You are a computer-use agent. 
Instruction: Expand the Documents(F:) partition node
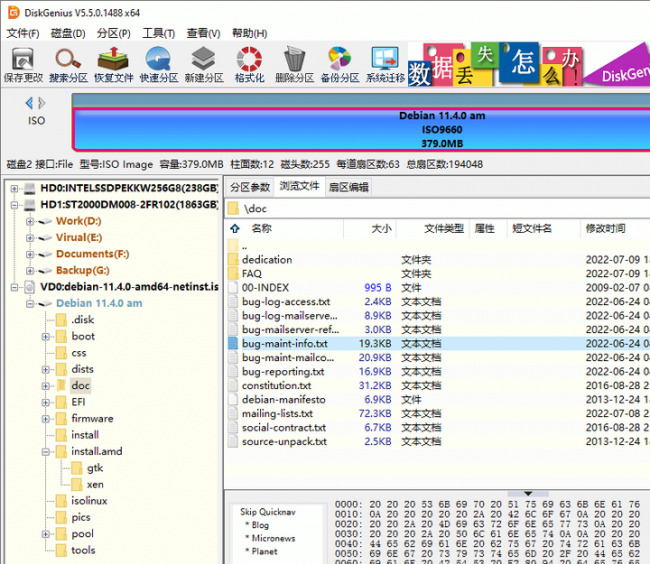[29, 254]
